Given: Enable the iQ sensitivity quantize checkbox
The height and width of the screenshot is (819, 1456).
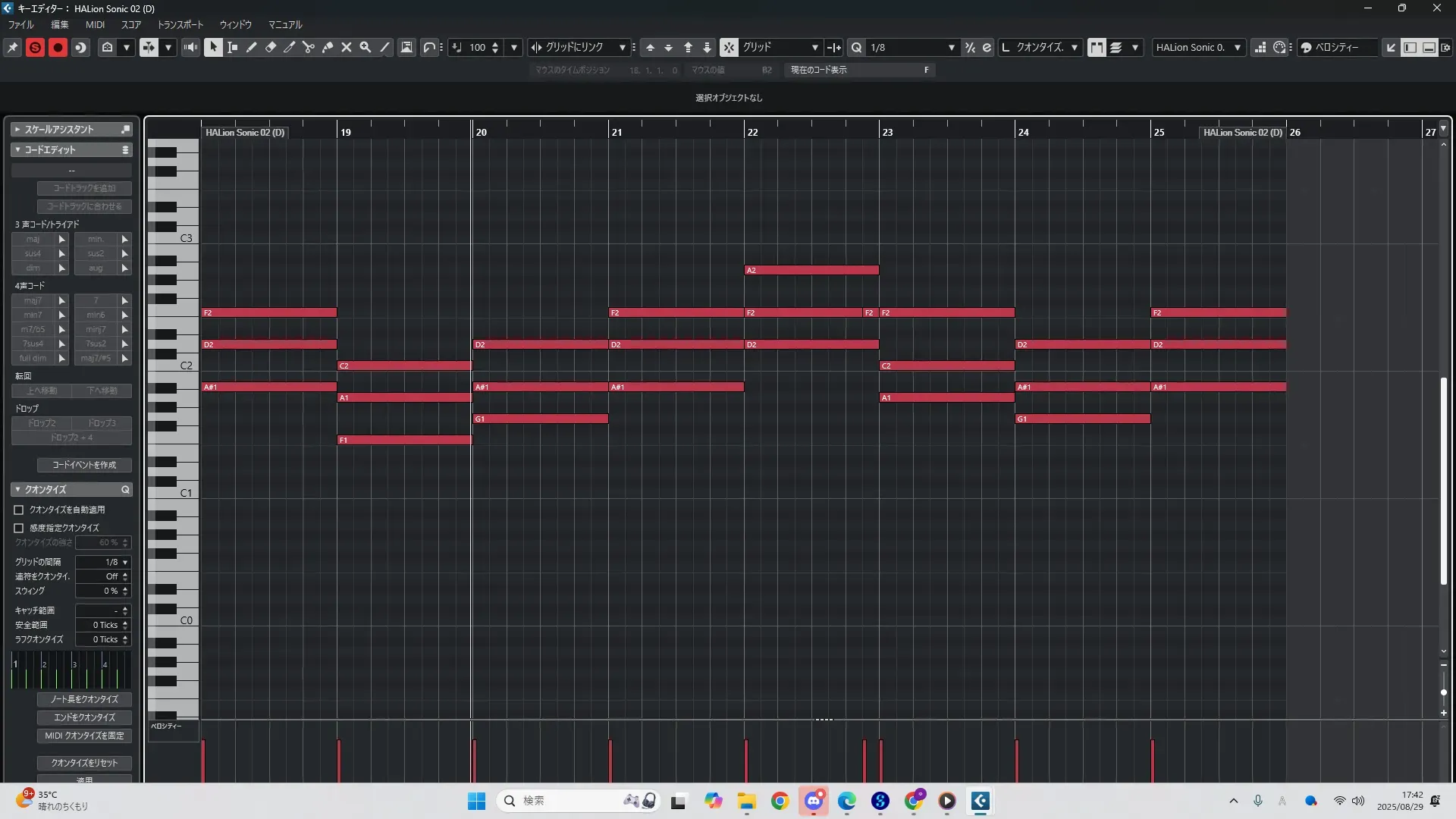Looking at the screenshot, I should [x=19, y=528].
